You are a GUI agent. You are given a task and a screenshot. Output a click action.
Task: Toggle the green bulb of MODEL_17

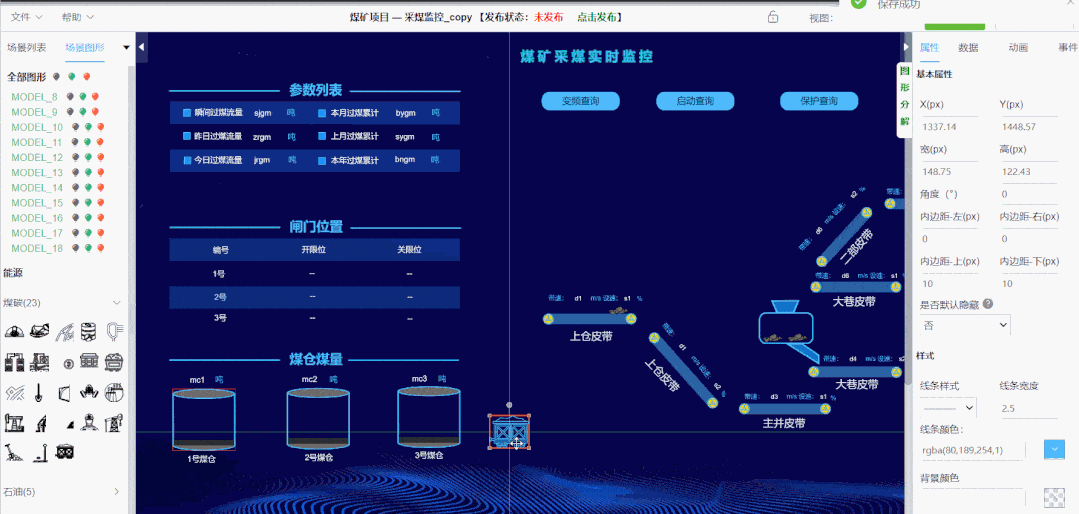click(x=87, y=233)
